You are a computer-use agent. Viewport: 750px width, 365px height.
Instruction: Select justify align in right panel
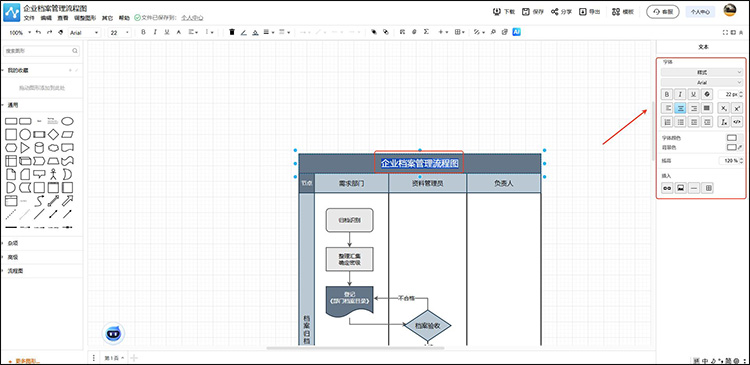click(707, 108)
